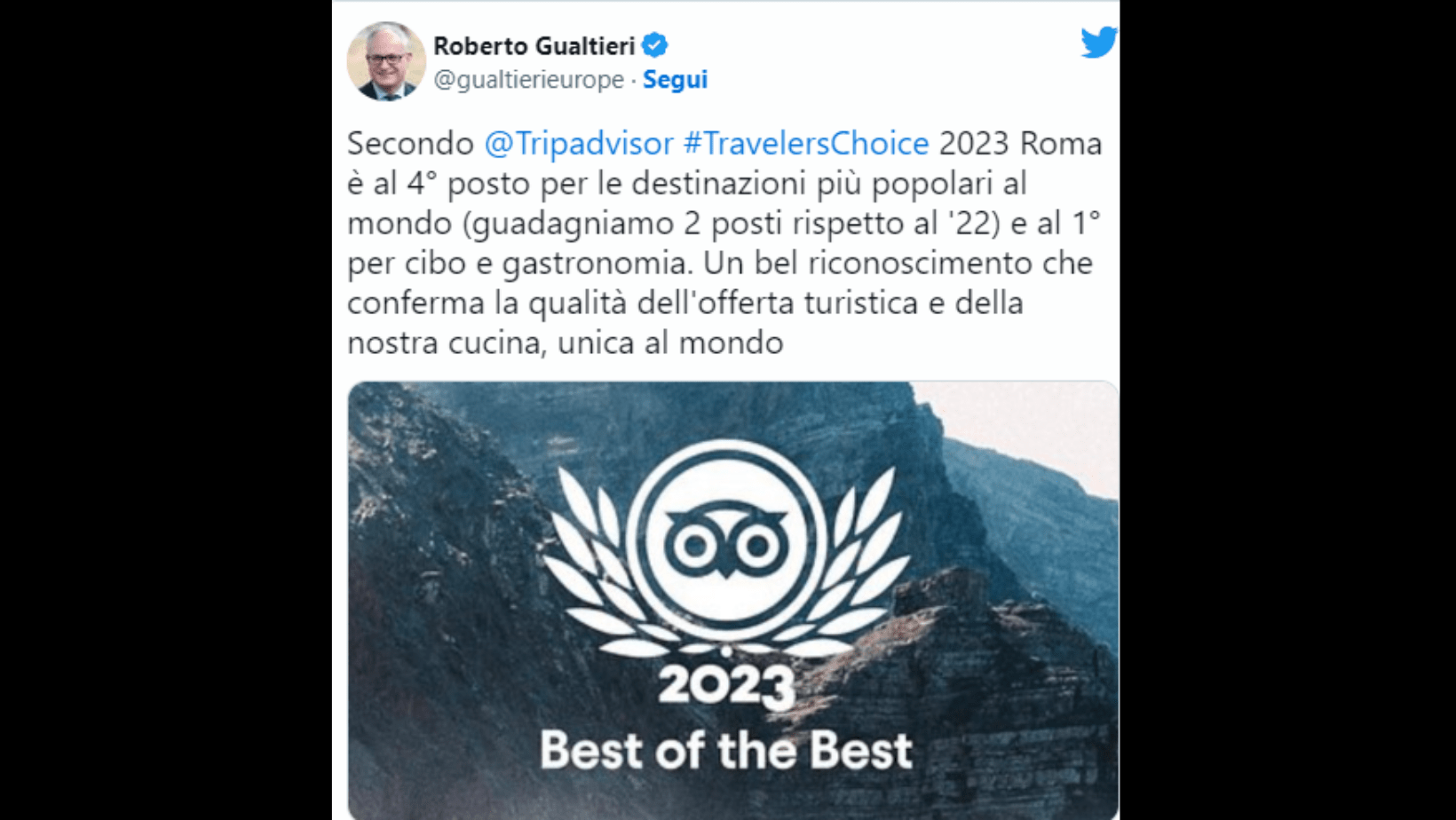This screenshot has height=820, width=1456.
Task: Open the @gualtierieurope handle
Action: tap(529, 79)
